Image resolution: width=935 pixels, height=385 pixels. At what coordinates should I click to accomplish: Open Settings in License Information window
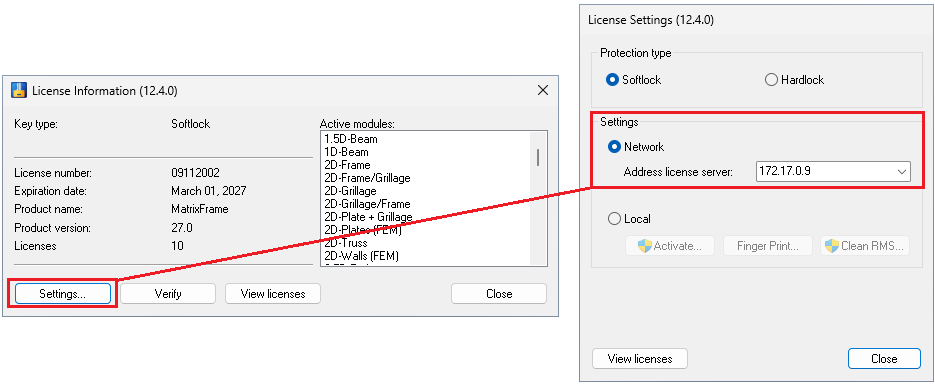(x=63, y=294)
